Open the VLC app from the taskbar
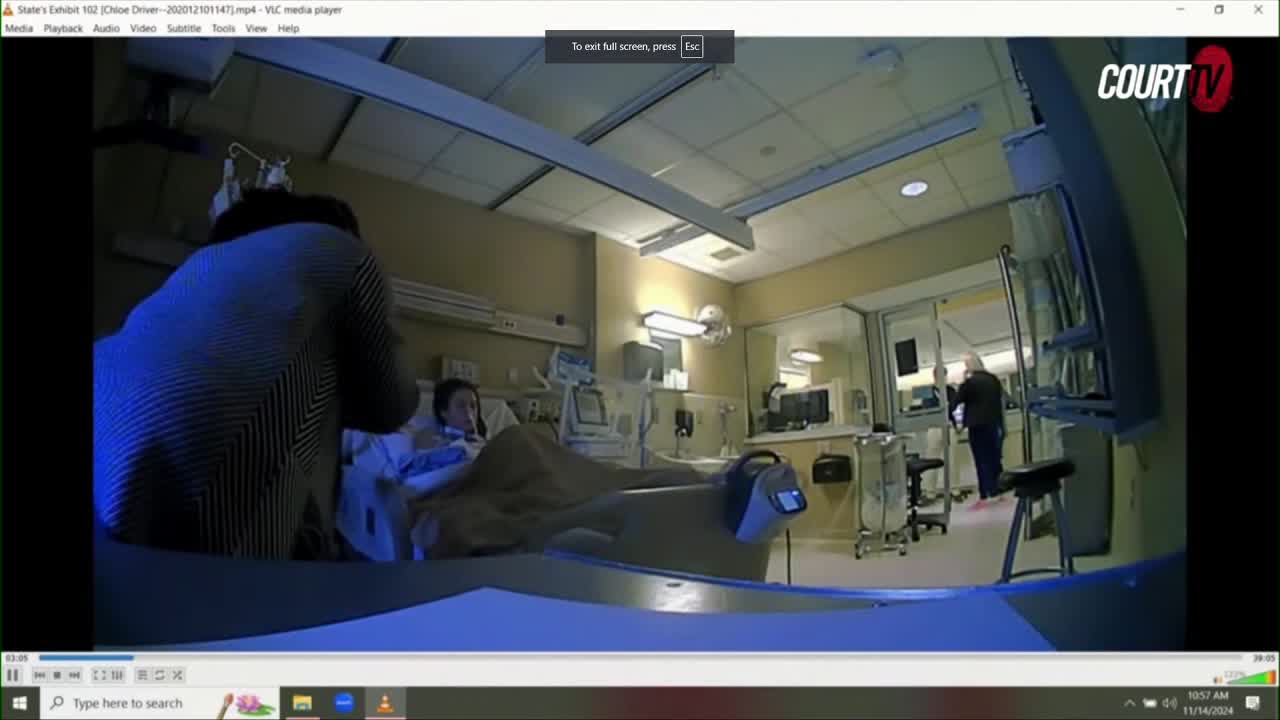1280x720 pixels. [385, 703]
